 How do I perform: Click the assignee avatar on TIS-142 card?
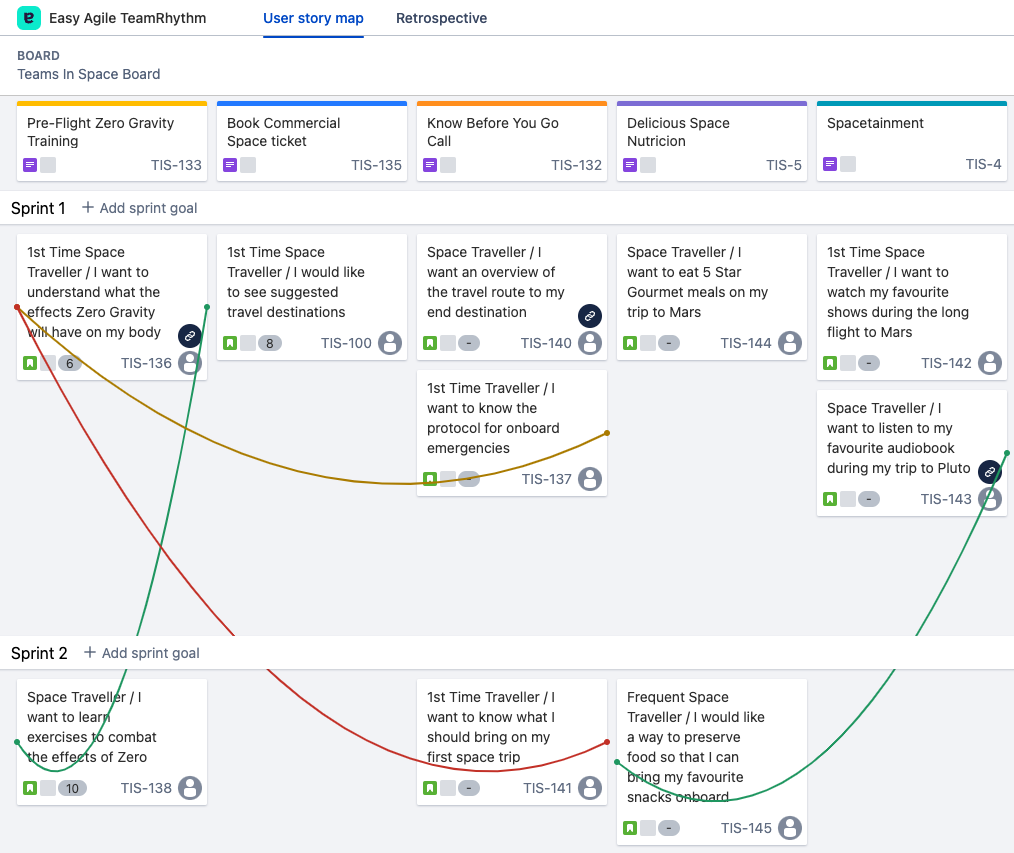(990, 363)
